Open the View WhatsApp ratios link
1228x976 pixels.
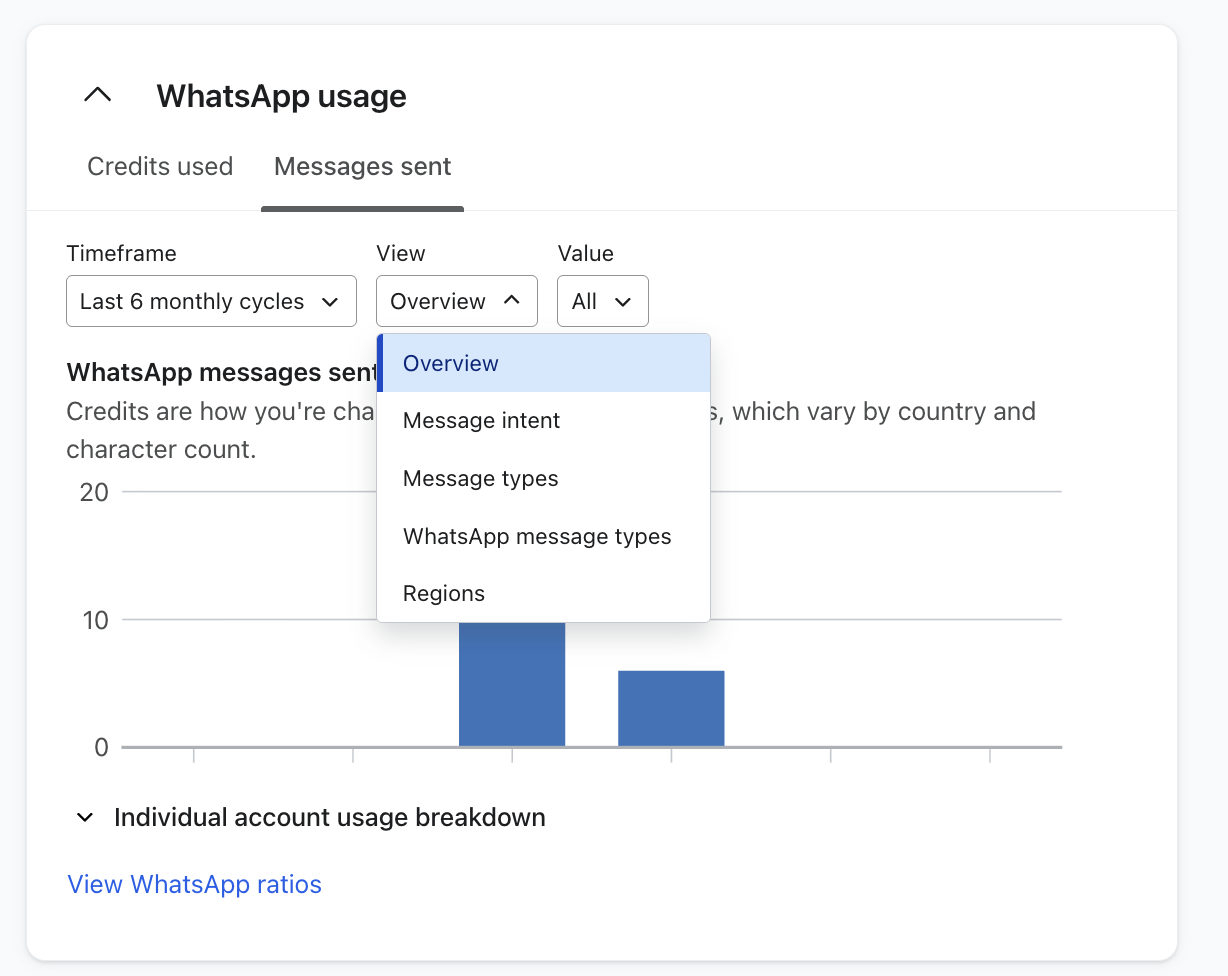click(194, 885)
